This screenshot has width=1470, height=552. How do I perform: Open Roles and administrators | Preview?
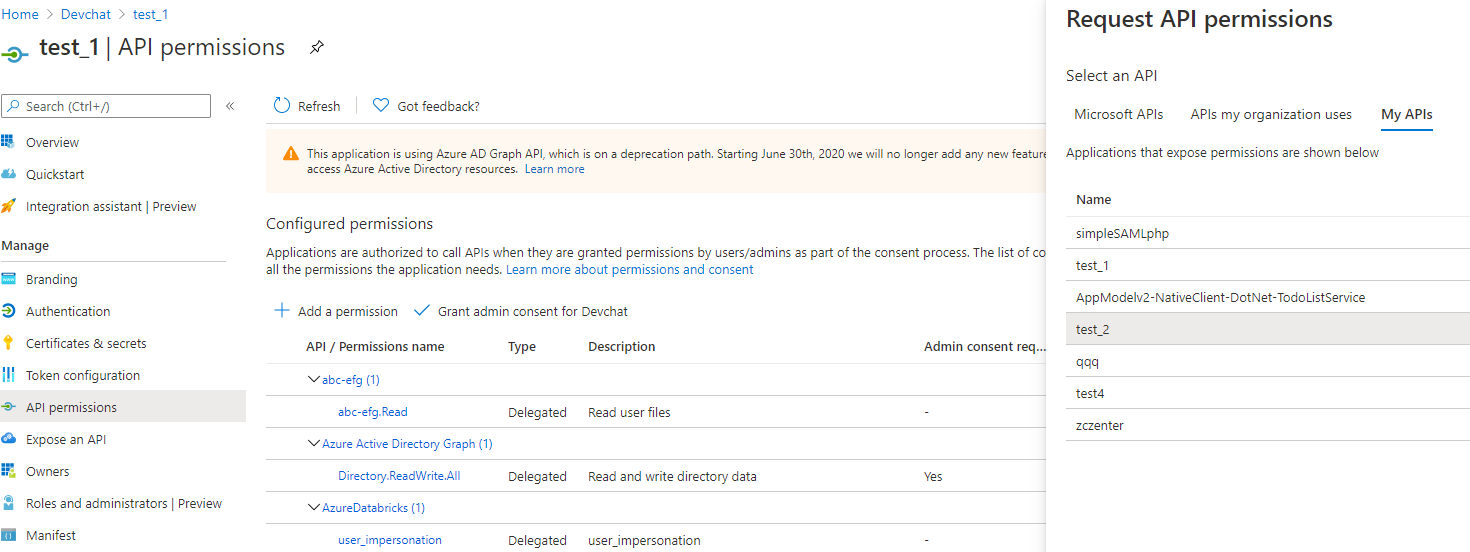(x=123, y=503)
